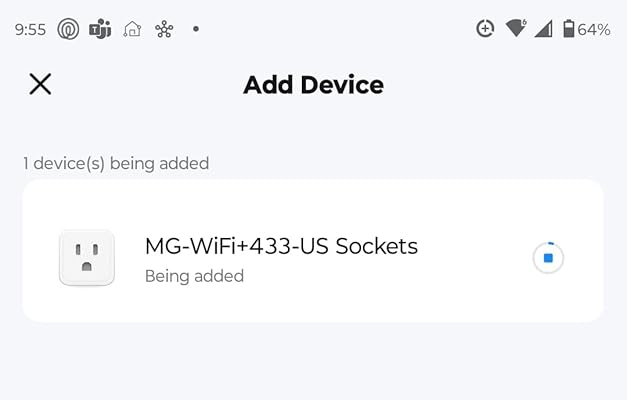This screenshot has height=400, width=627.
Task: Tap the cellular signal strength icon
Action: tap(543, 29)
